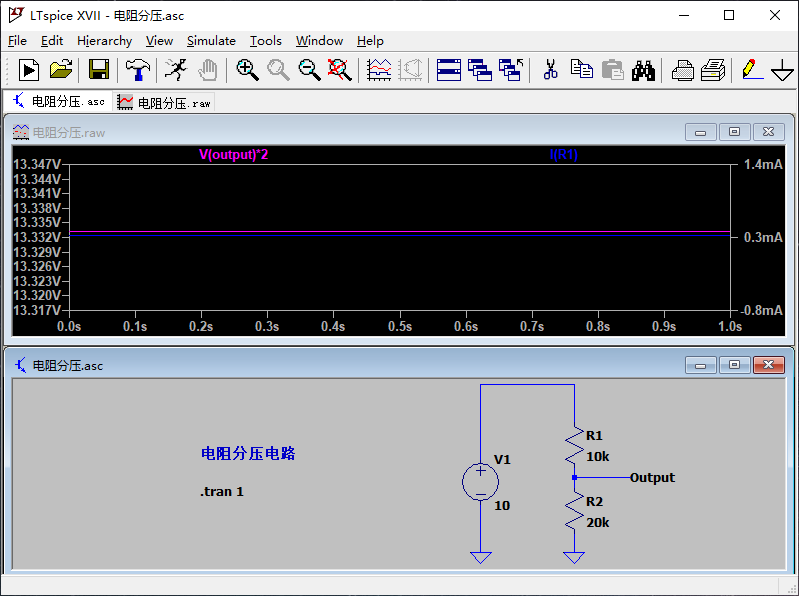Tile windows horizontally using the toolbar icon

pyautogui.click(x=449, y=69)
